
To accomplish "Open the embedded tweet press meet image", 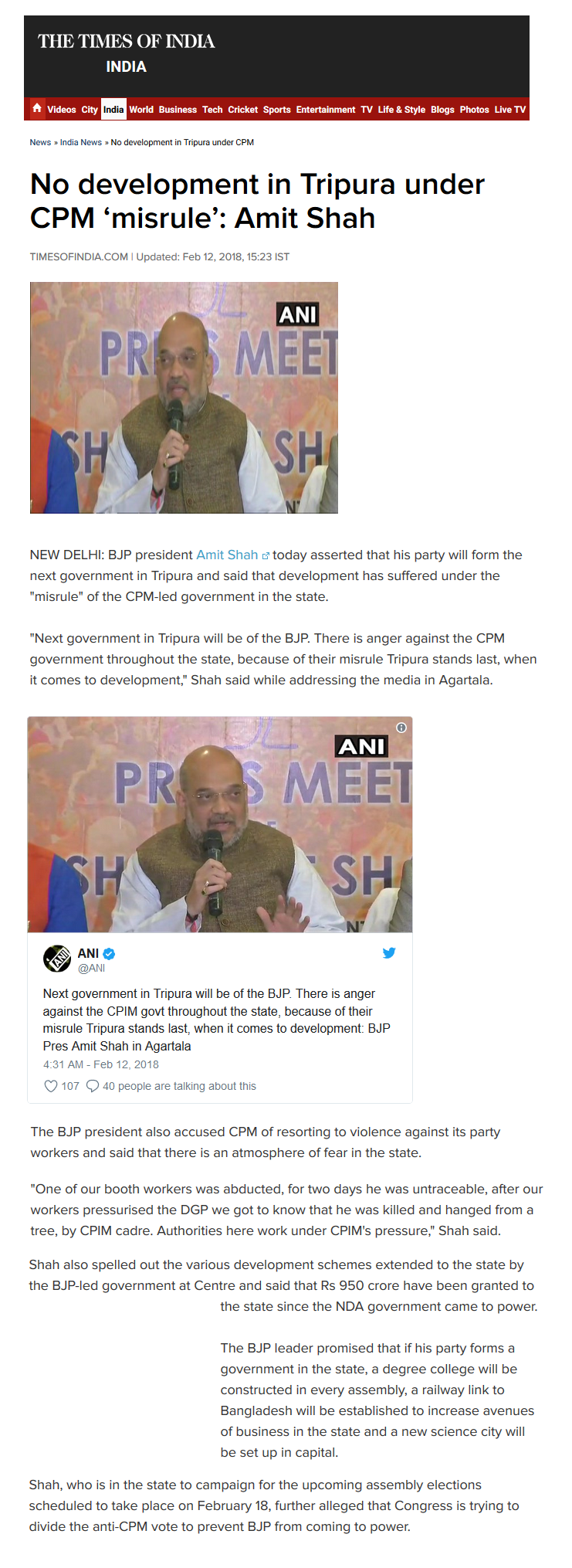I will (220, 824).
